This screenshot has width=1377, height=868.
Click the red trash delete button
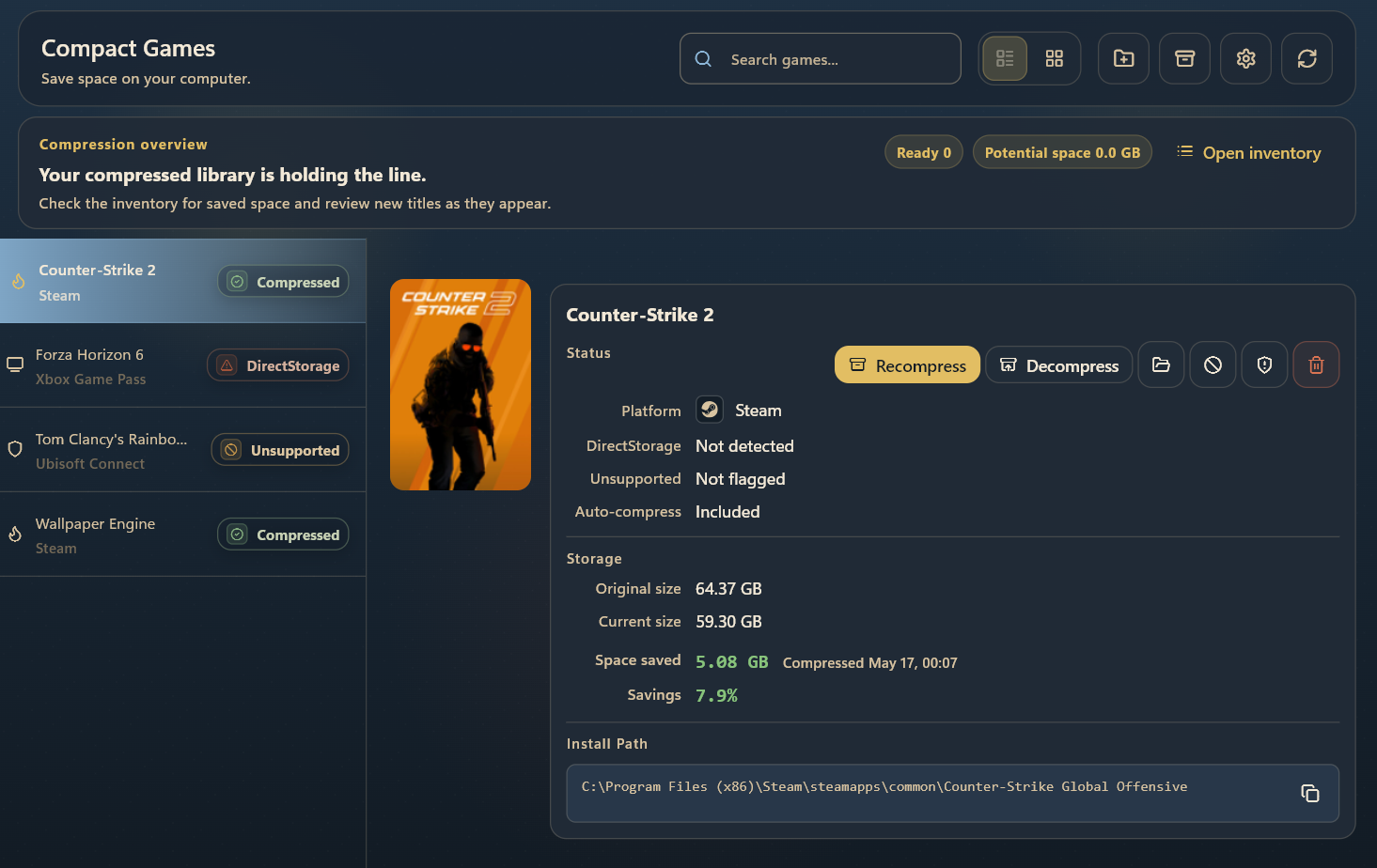(x=1317, y=364)
